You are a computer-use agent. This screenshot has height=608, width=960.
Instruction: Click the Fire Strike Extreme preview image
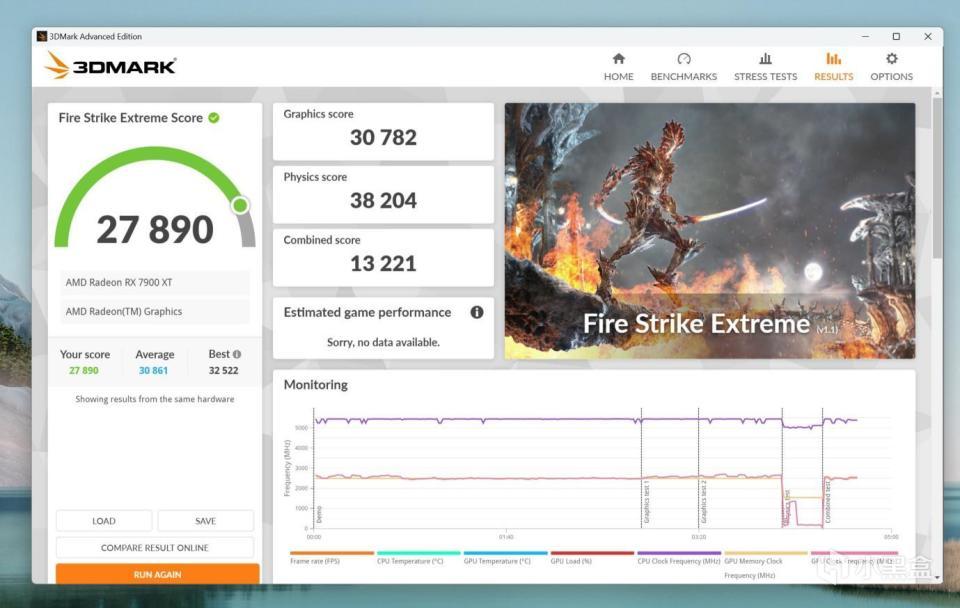point(710,231)
